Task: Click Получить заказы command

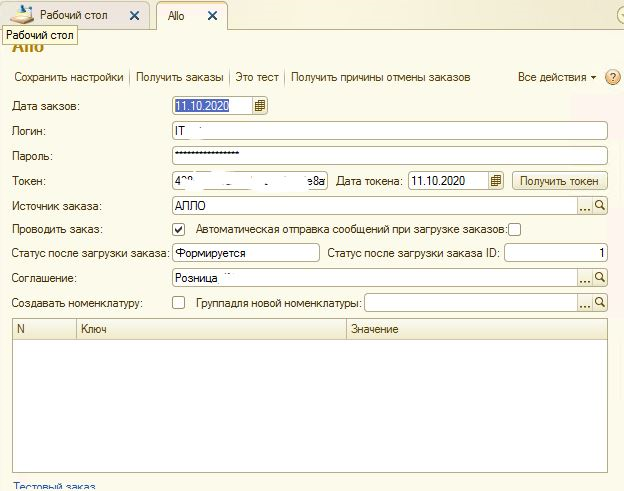Action: pyautogui.click(x=179, y=77)
